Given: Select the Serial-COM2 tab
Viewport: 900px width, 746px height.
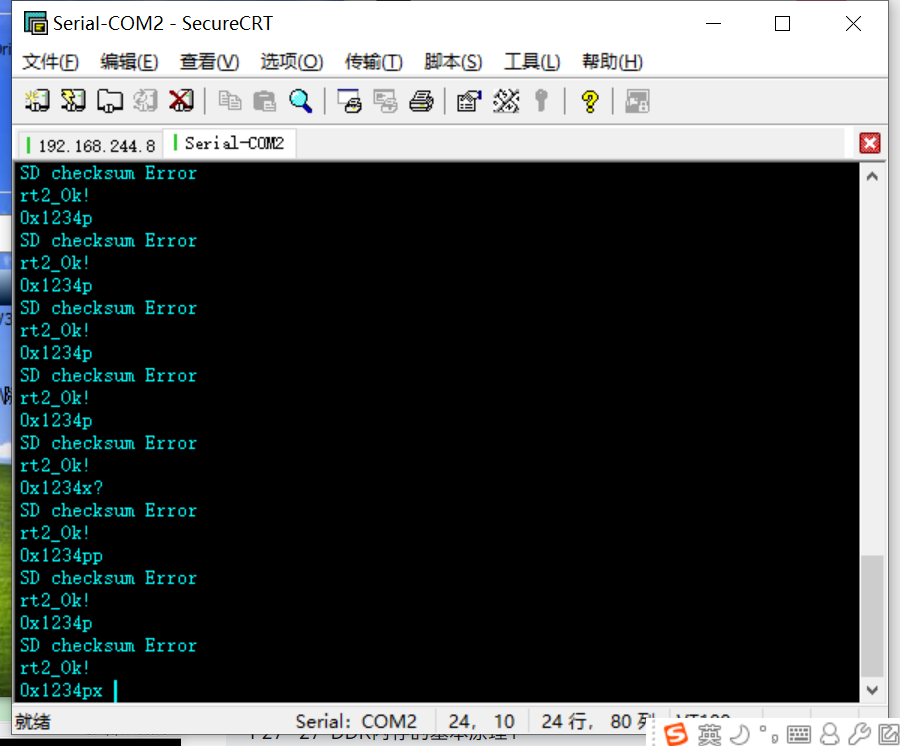Looking at the screenshot, I should 230,143.
